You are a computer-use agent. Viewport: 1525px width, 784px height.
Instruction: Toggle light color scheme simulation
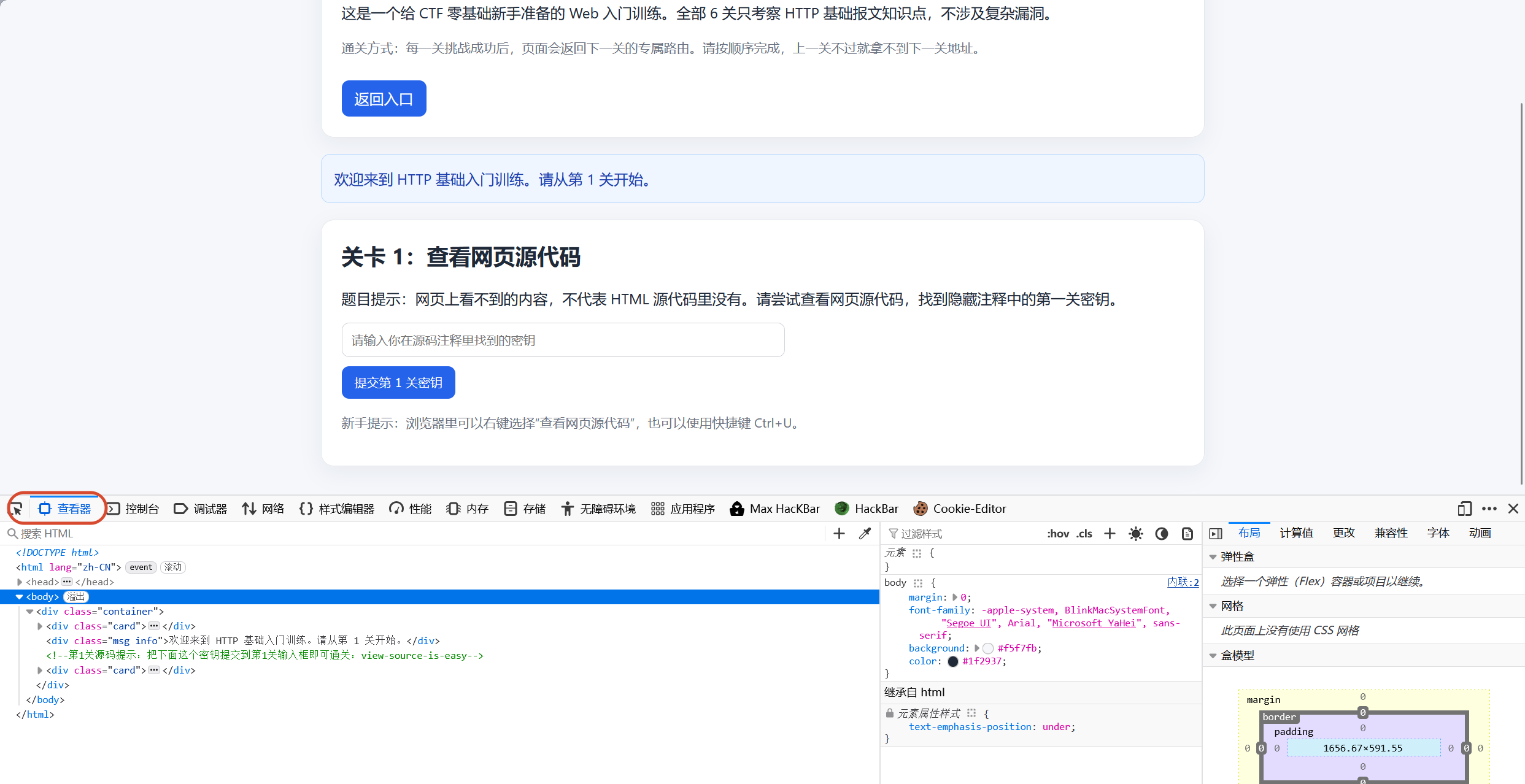click(x=1136, y=534)
